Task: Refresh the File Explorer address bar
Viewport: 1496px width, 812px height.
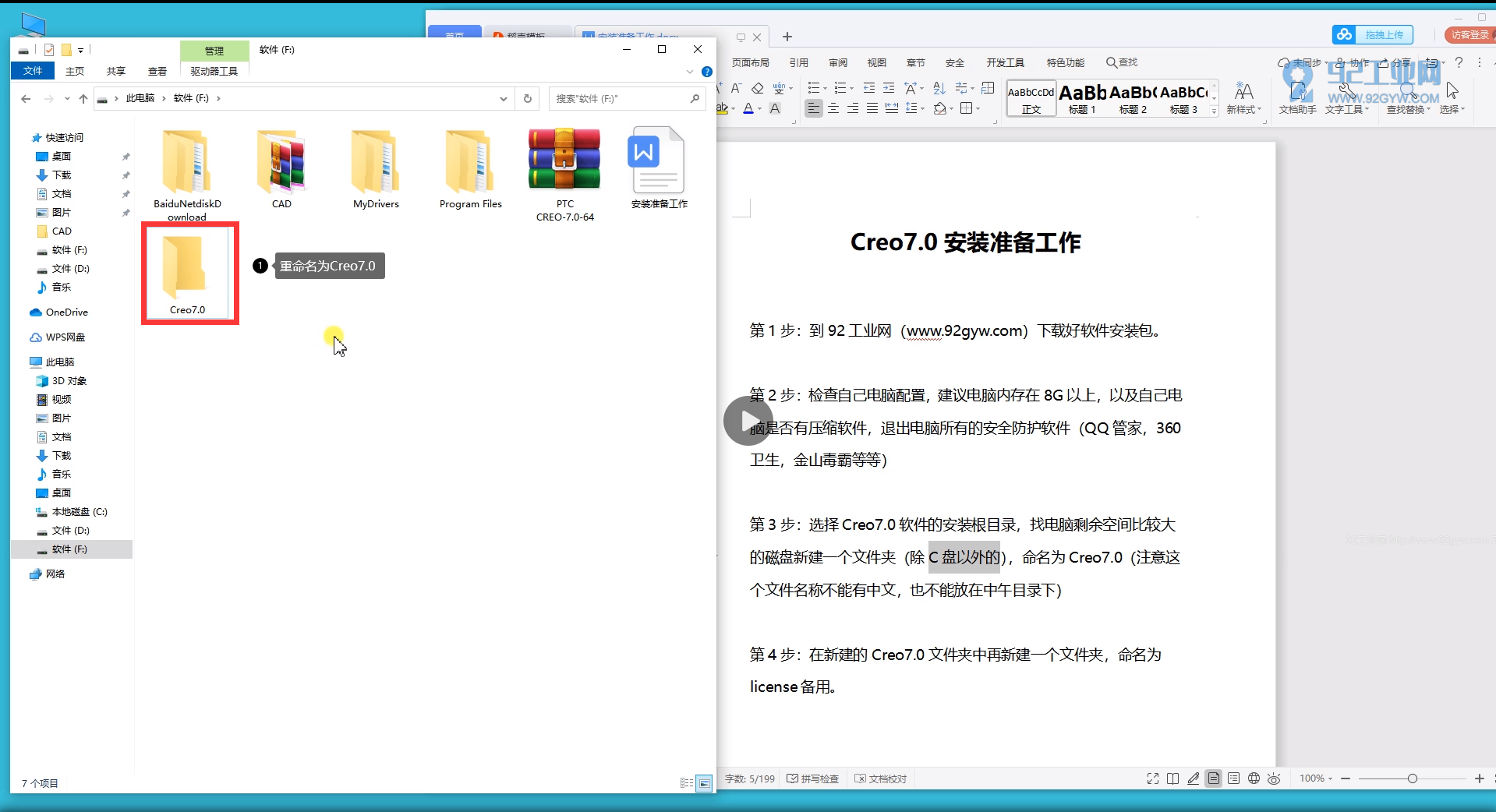Action: point(528,99)
